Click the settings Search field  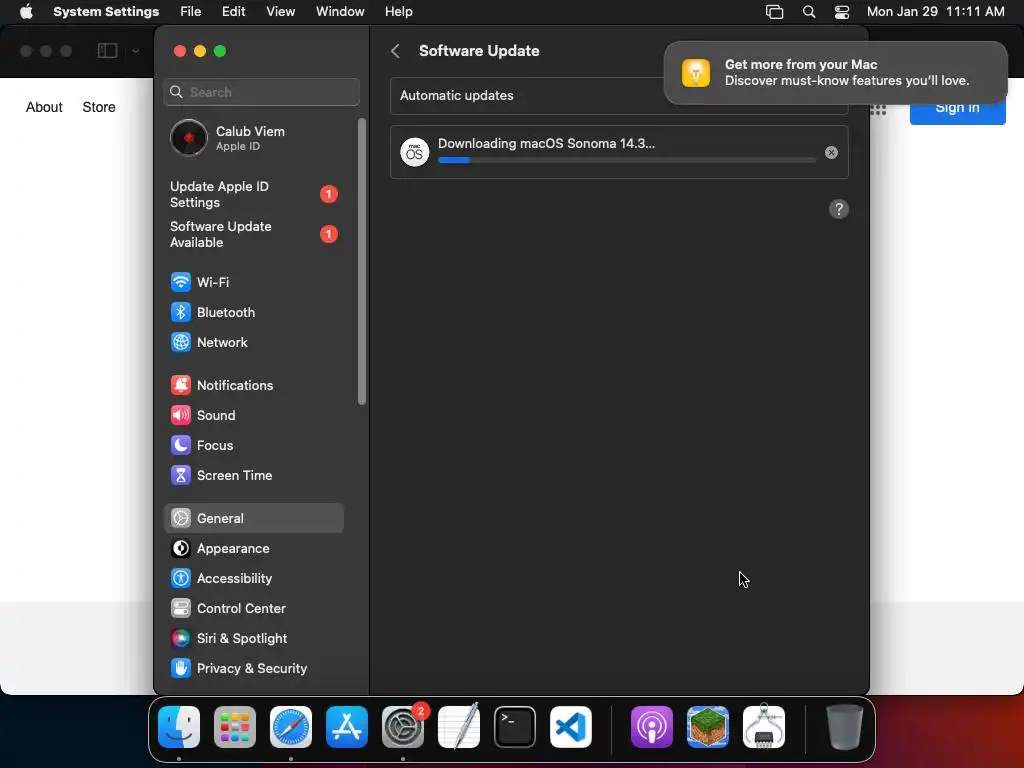tap(261, 92)
